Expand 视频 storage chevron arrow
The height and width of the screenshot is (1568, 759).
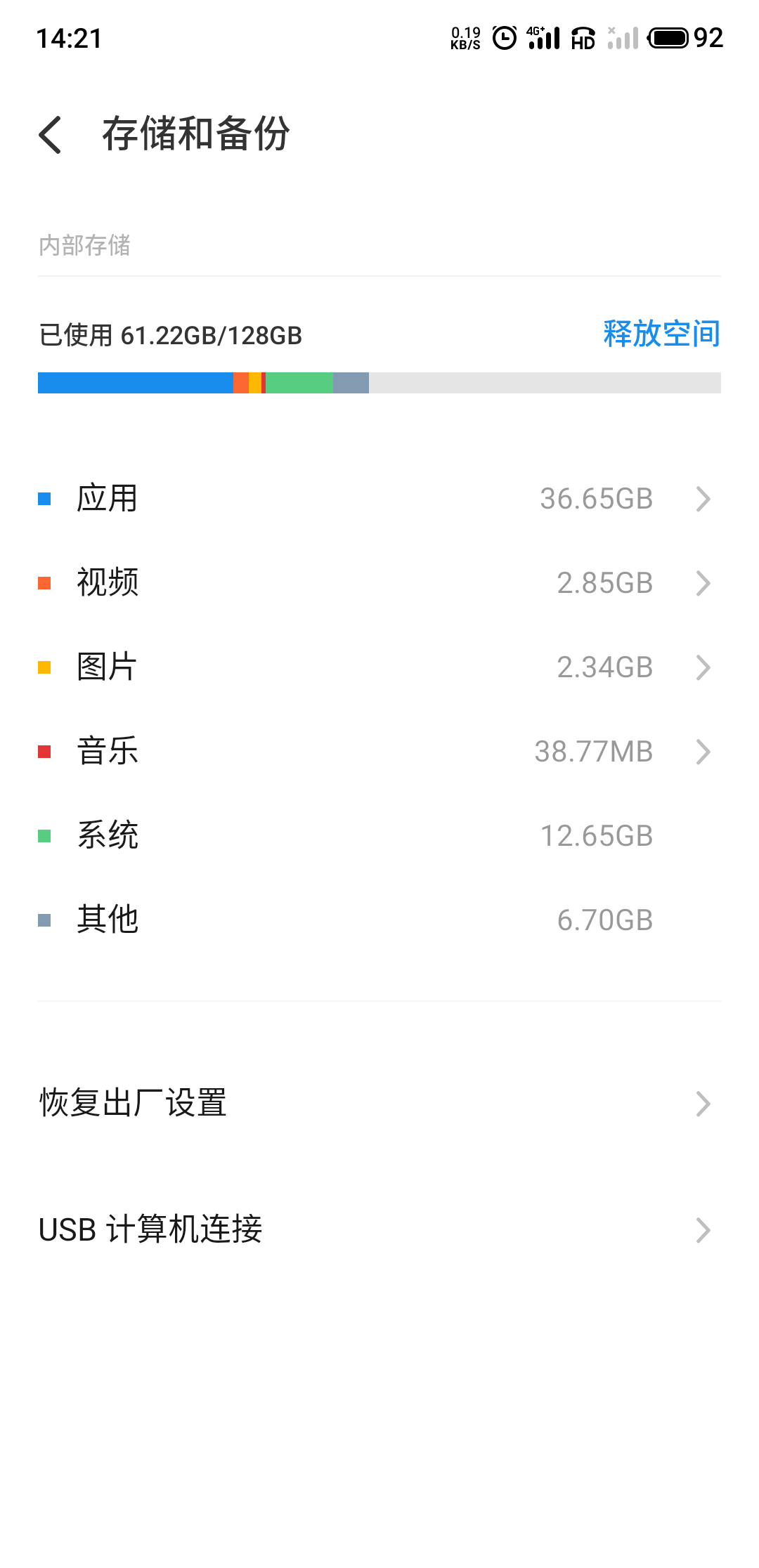(x=703, y=583)
